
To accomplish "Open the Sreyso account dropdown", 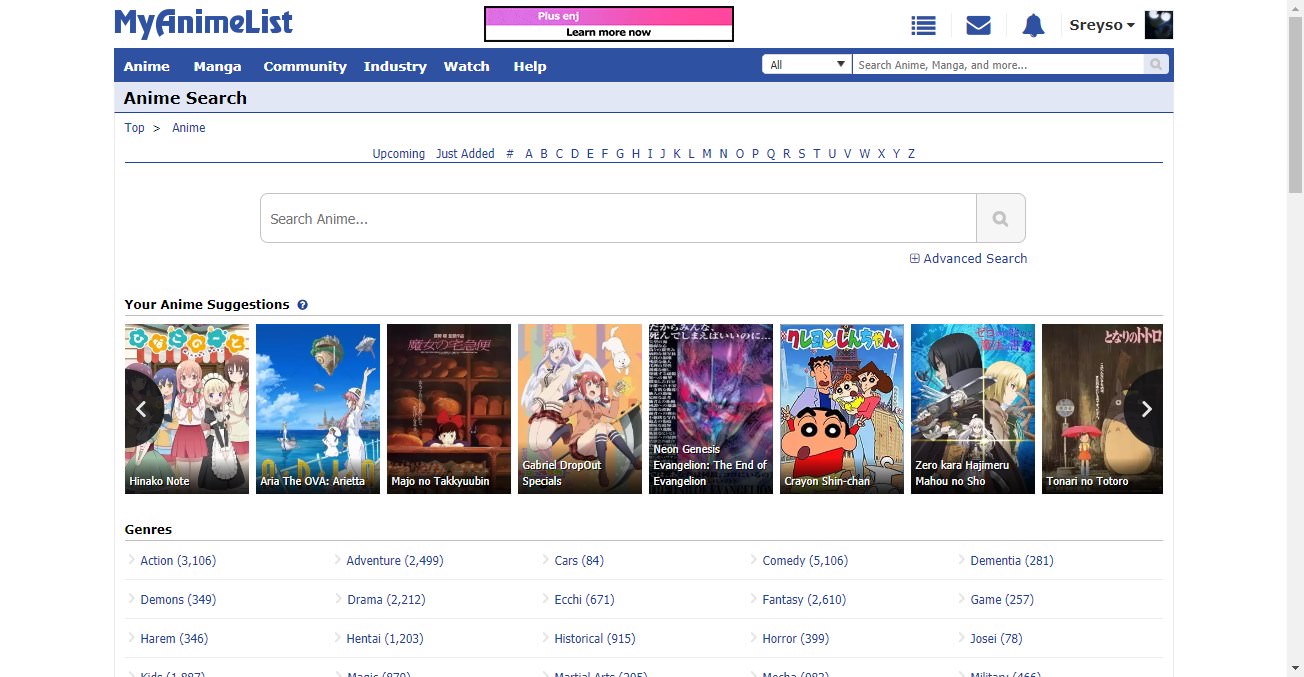I will 1102,25.
